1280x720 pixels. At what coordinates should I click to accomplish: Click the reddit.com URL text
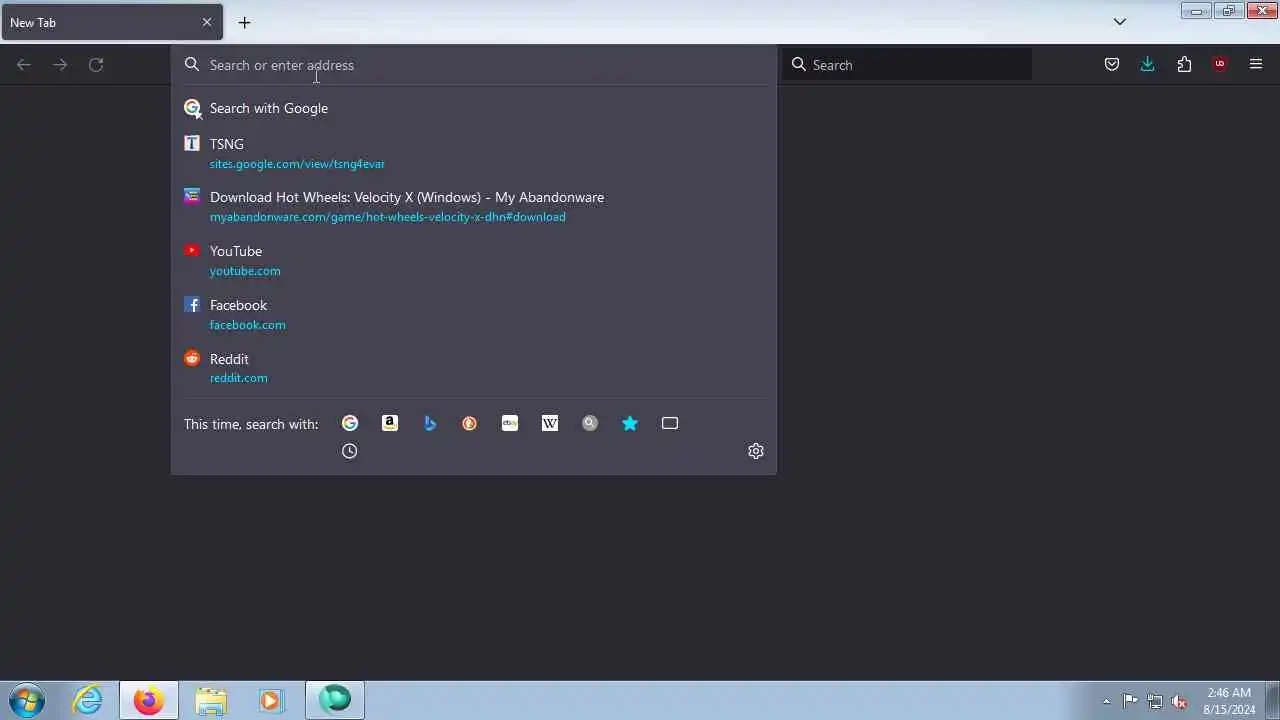(238, 378)
